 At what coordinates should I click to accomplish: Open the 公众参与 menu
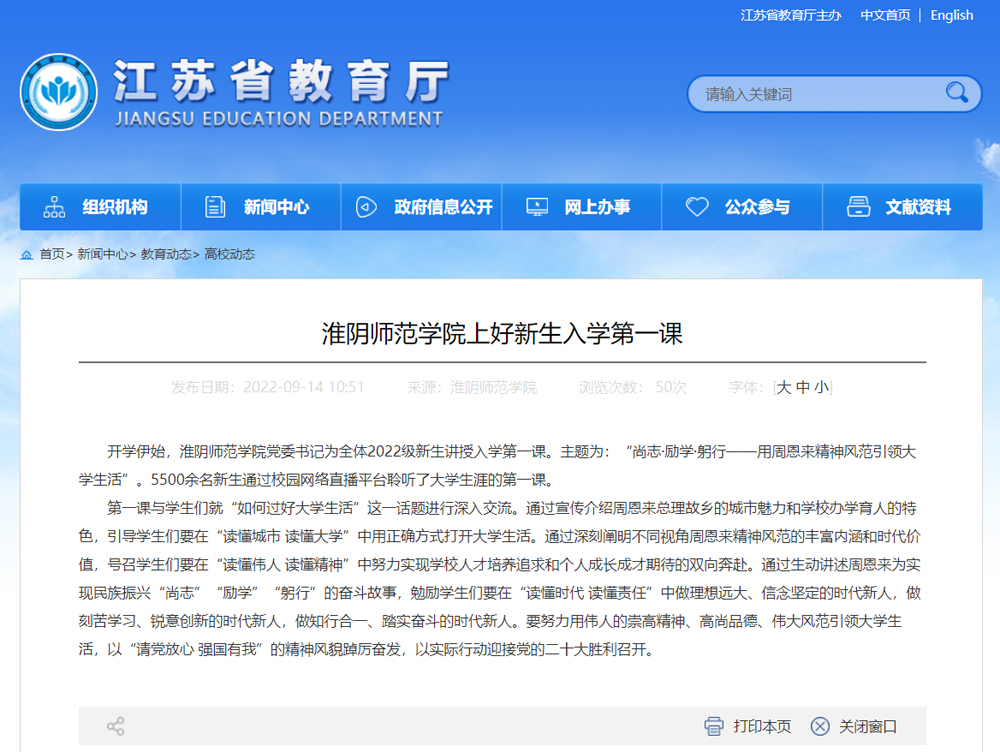pos(742,207)
